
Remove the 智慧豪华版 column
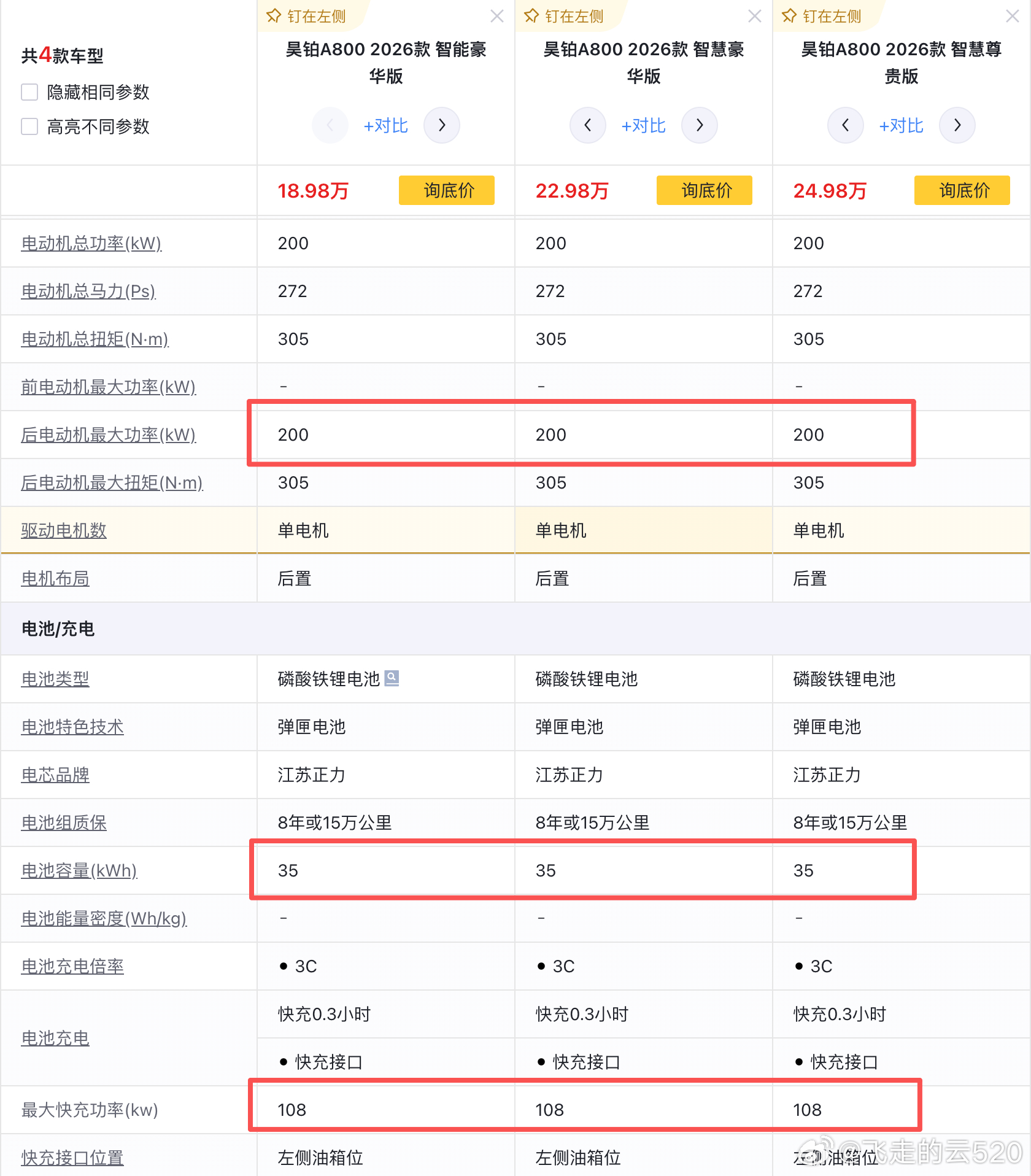coord(755,16)
